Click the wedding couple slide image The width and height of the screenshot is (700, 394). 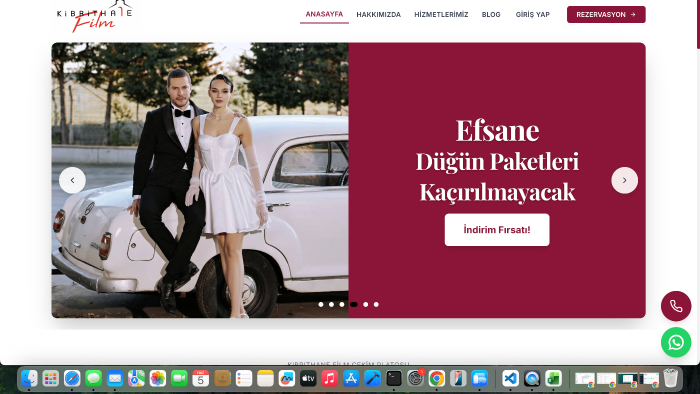[200, 180]
